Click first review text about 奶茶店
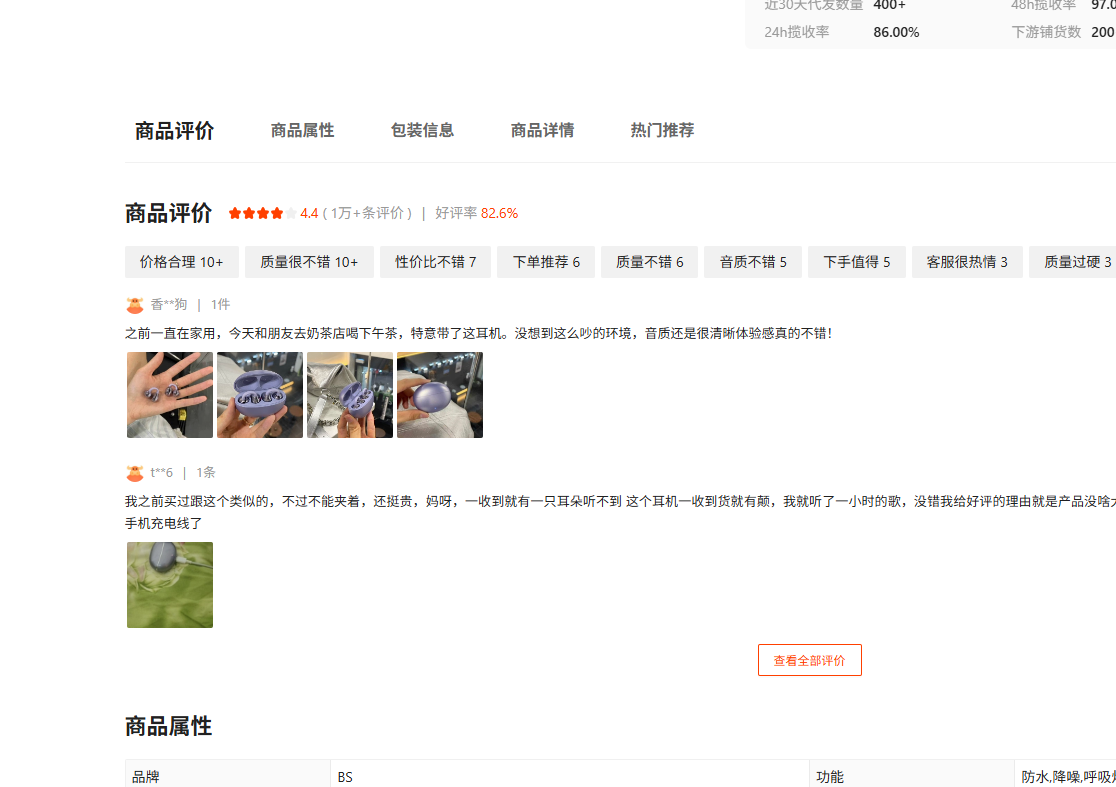 [478, 333]
